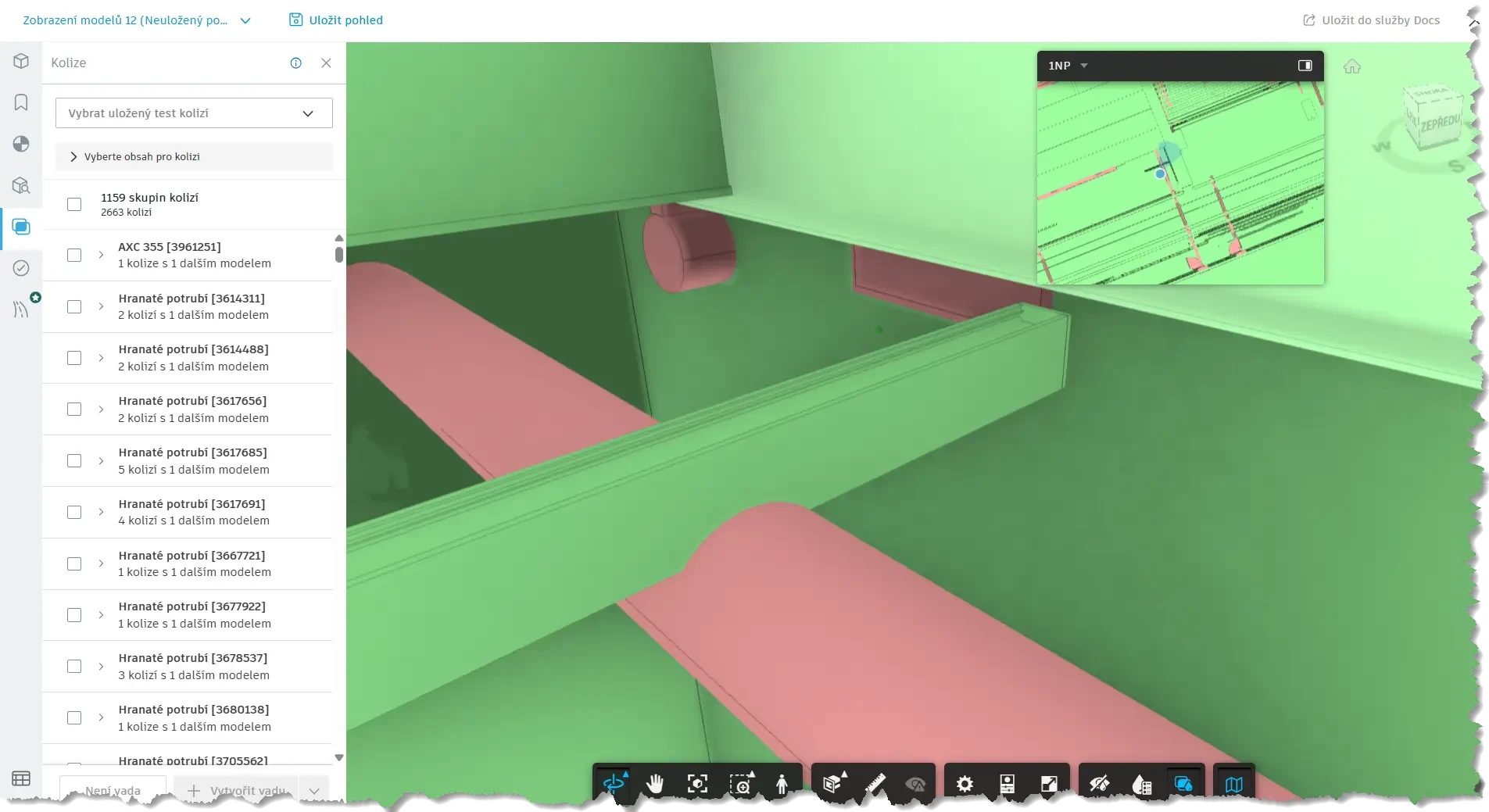1489x812 pixels.
Task: Open the 1NP level dropdown in minimap
Action: click(1068, 66)
